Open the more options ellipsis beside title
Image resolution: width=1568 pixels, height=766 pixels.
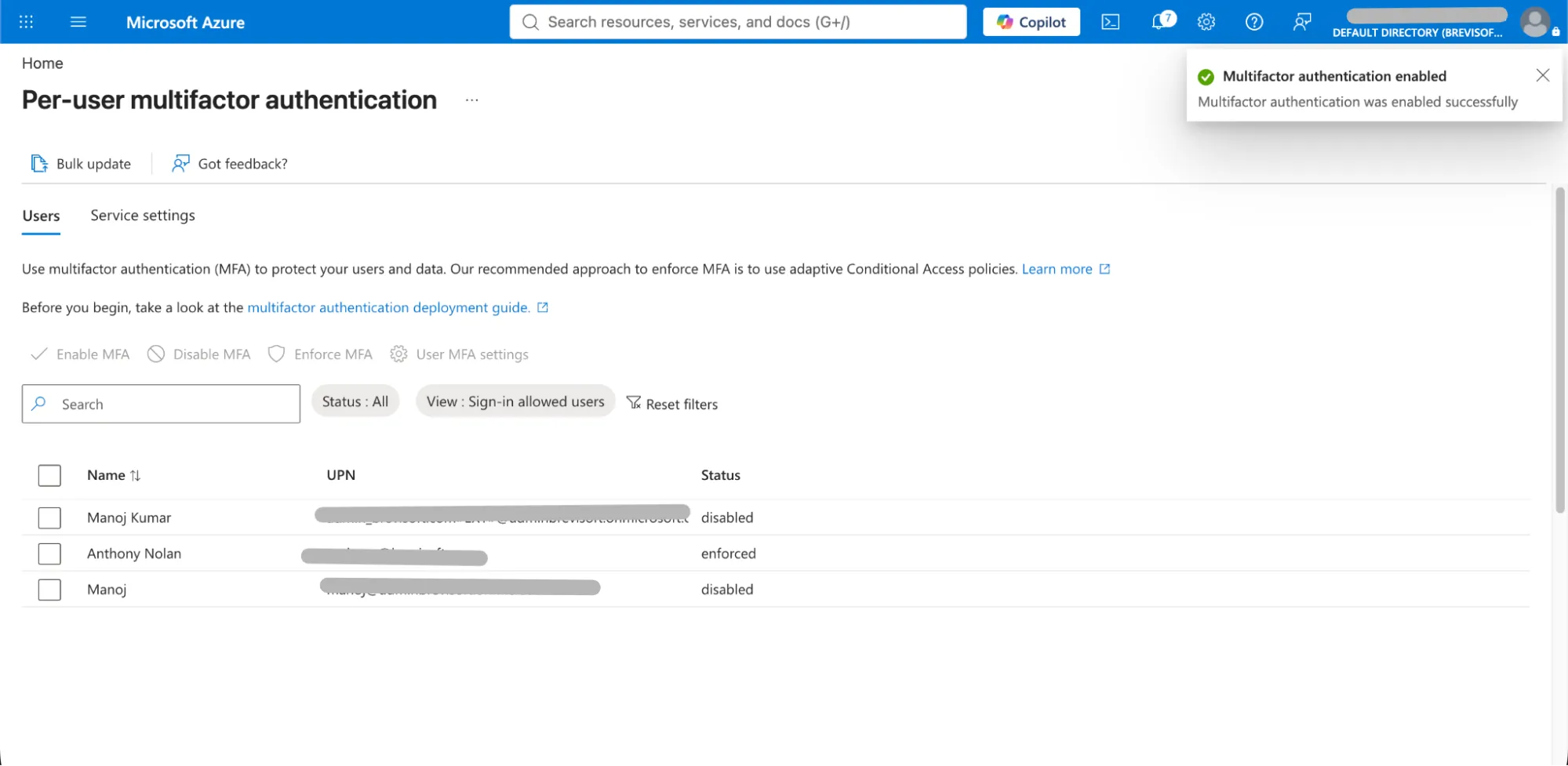coord(471,100)
